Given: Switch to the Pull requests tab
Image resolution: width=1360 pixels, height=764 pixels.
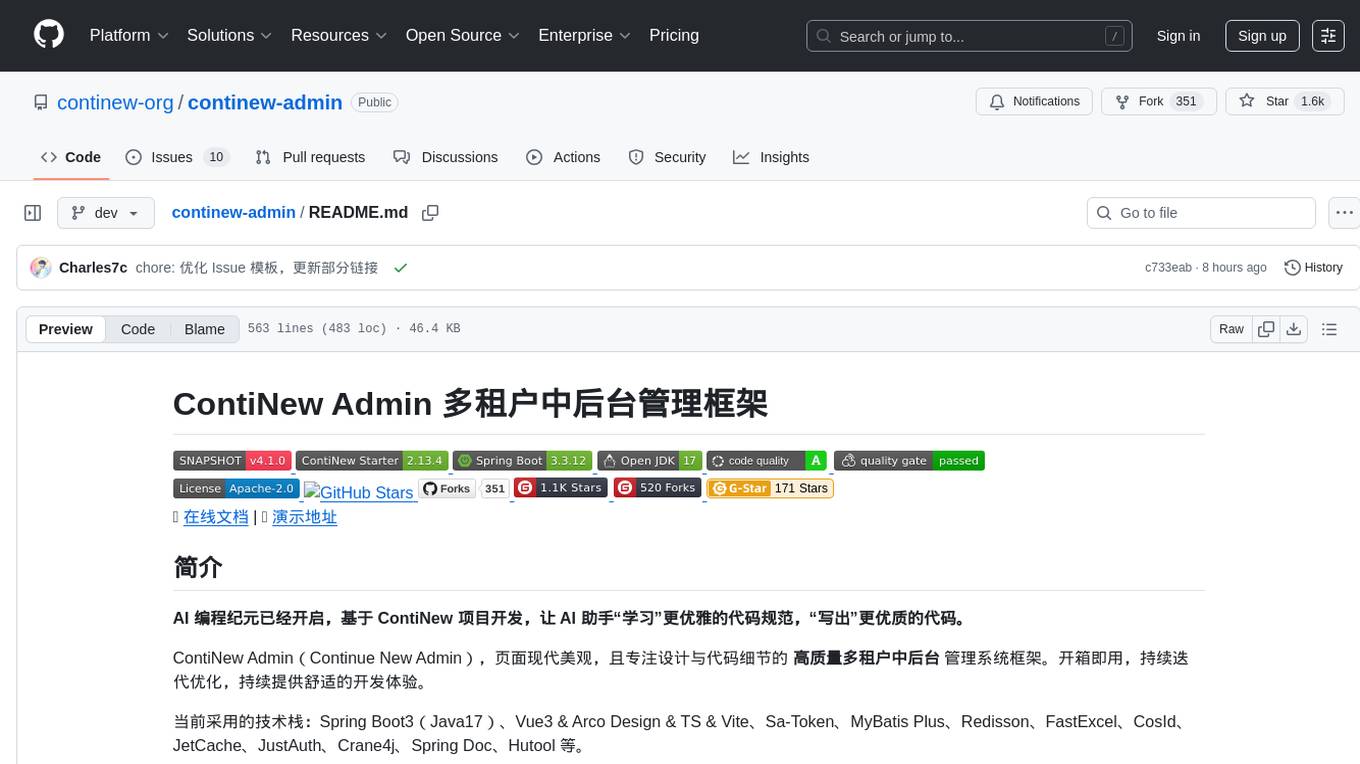Looking at the screenshot, I should (310, 157).
